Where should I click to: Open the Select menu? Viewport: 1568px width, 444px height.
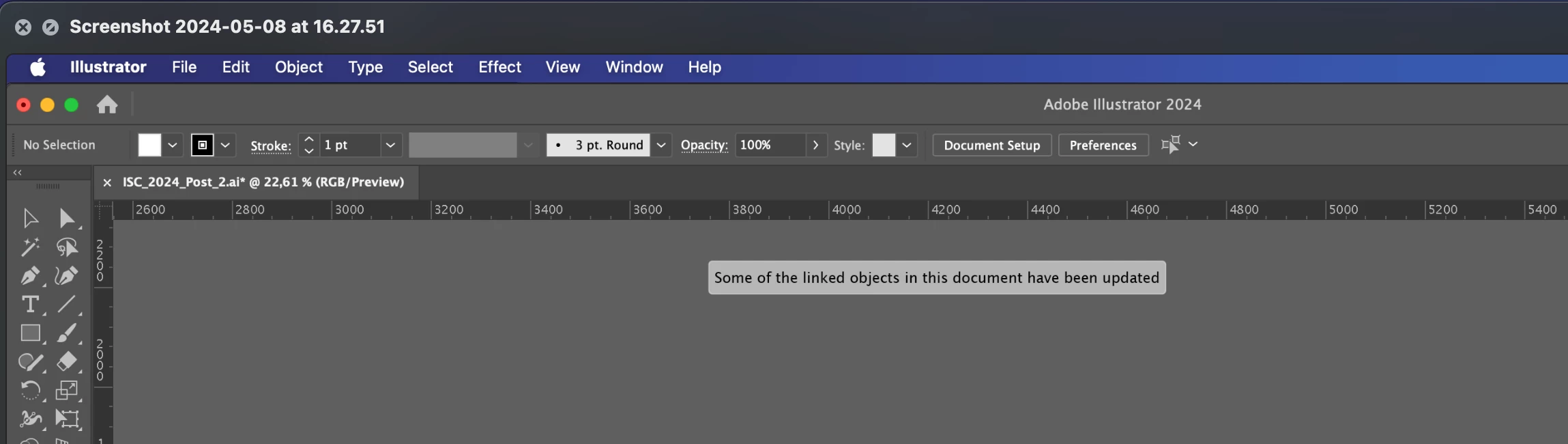[431, 67]
